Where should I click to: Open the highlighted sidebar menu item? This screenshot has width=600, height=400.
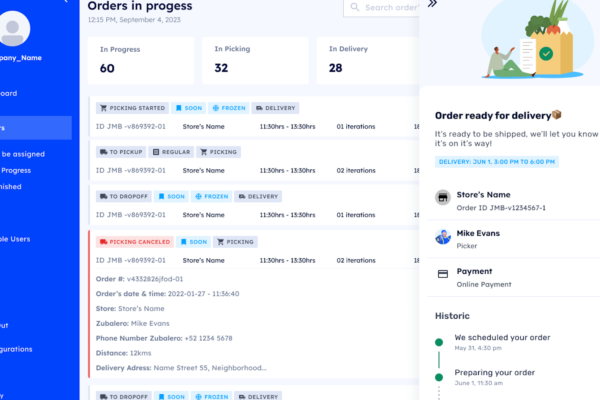pos(36,128)
